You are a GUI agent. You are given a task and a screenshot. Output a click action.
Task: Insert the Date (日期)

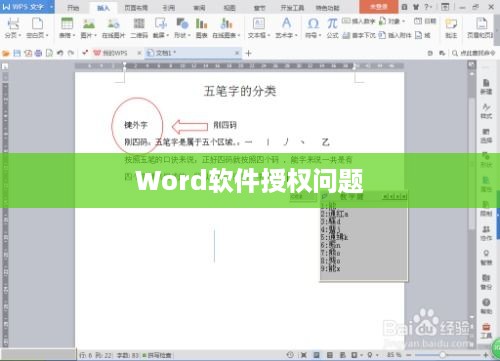[425, 21]
